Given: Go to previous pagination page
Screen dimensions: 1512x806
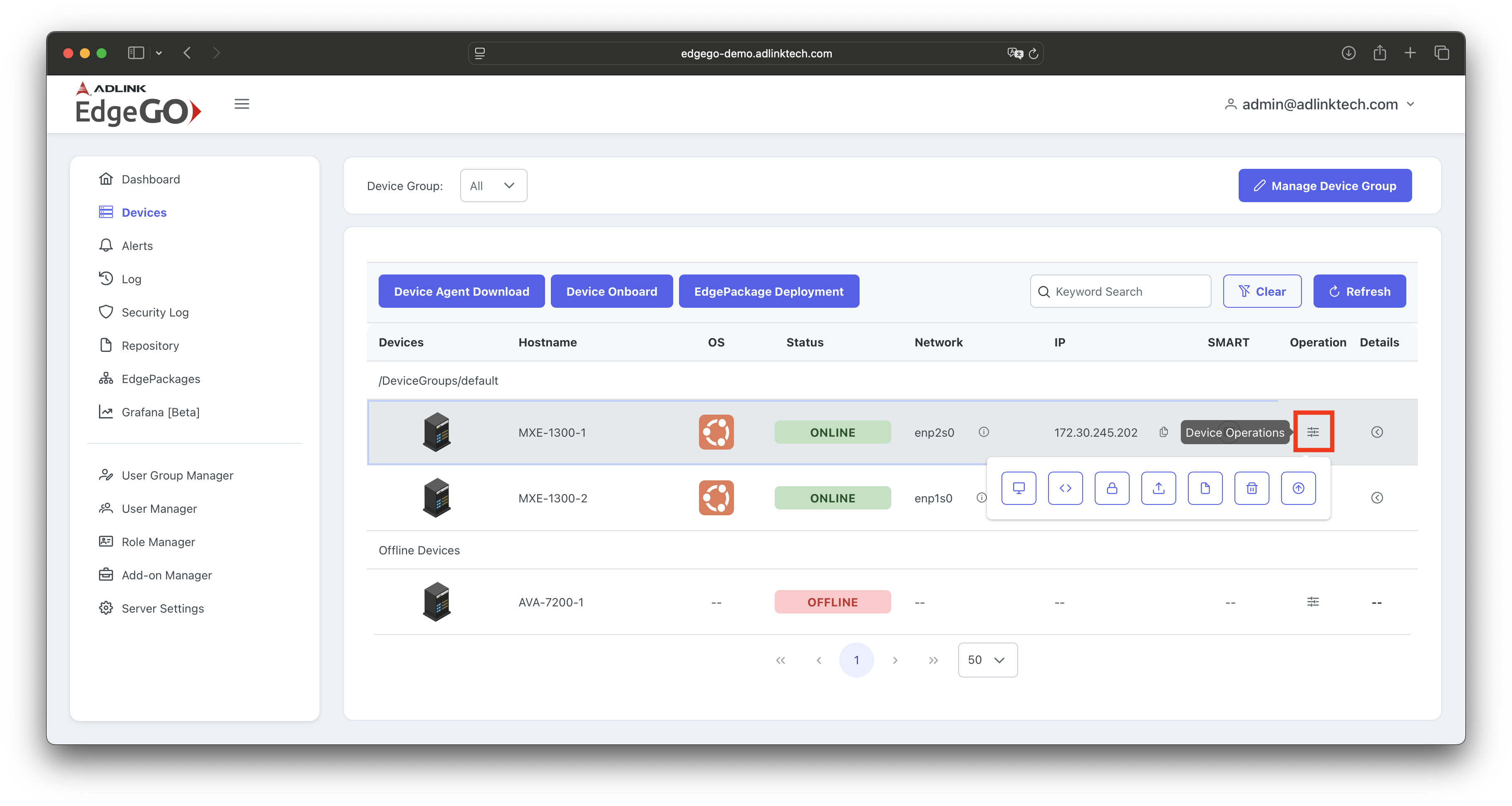Looking at the screenshot, I should 819,660.
